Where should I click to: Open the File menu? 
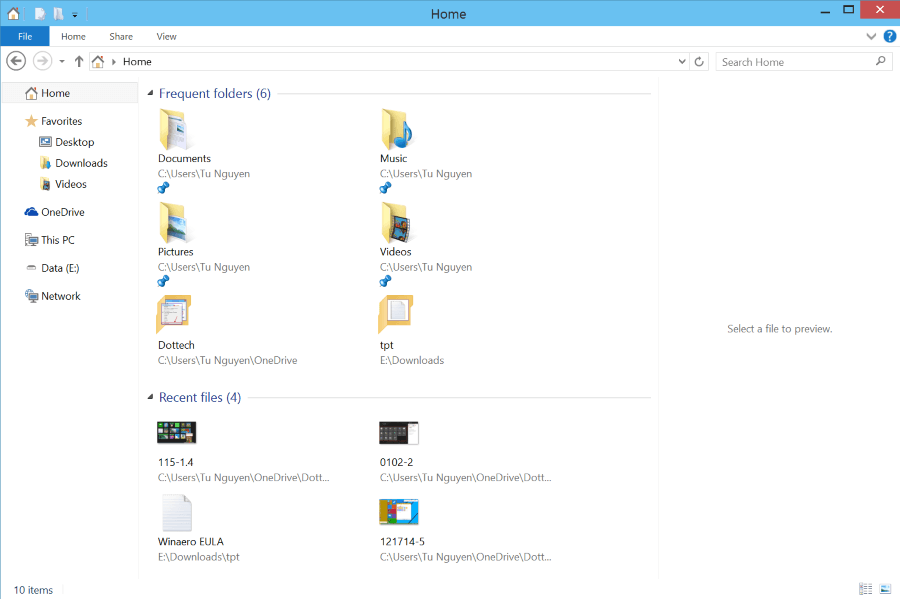[x=25, y=36]
